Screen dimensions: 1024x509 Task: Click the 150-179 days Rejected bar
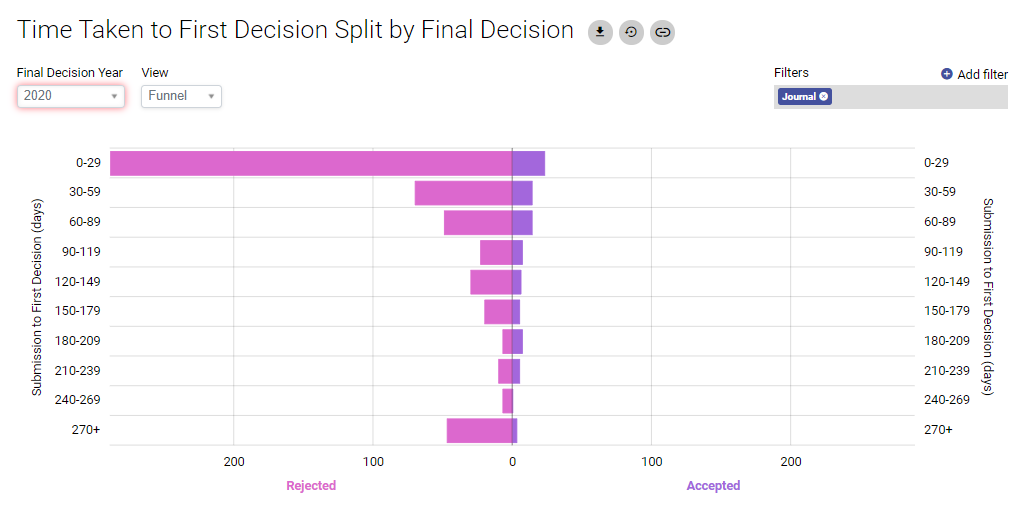pyautogui.click(x=498, y=312)
